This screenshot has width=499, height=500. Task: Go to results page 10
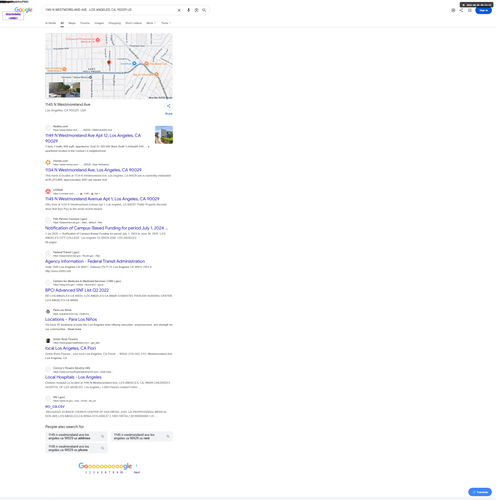coord(121,472)
